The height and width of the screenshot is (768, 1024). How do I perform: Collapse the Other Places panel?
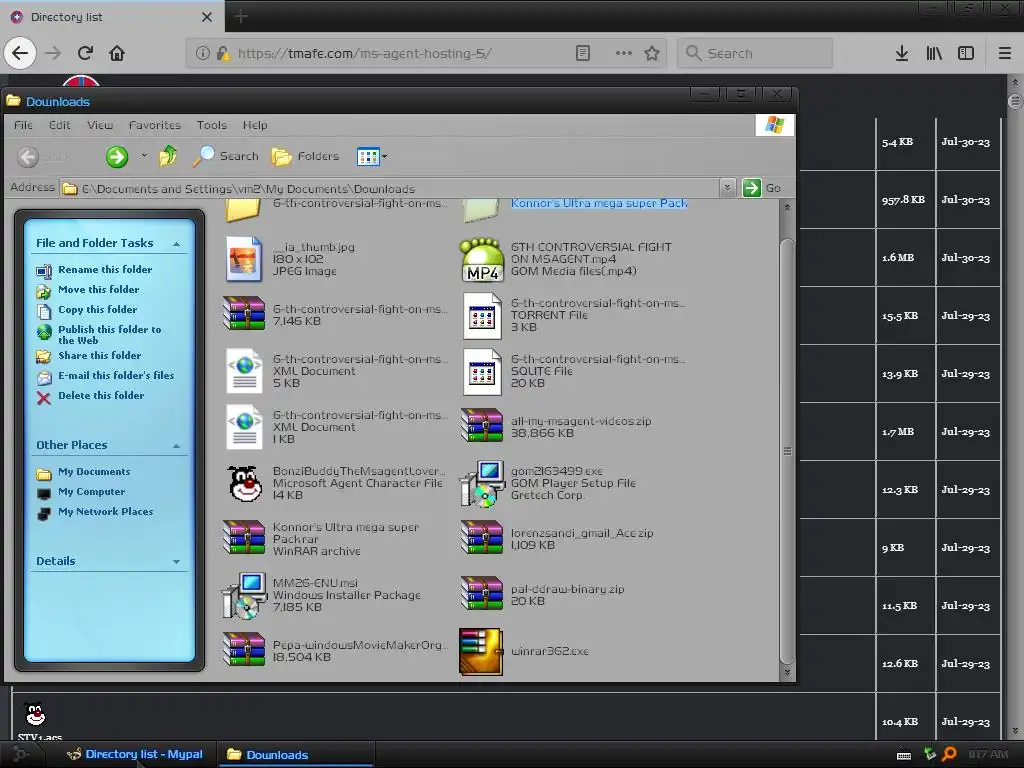176,445
